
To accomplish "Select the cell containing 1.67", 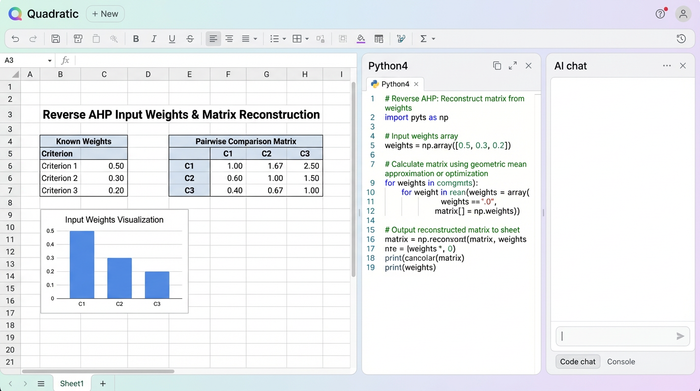I will pyautogui.click(x=267, y=166).
